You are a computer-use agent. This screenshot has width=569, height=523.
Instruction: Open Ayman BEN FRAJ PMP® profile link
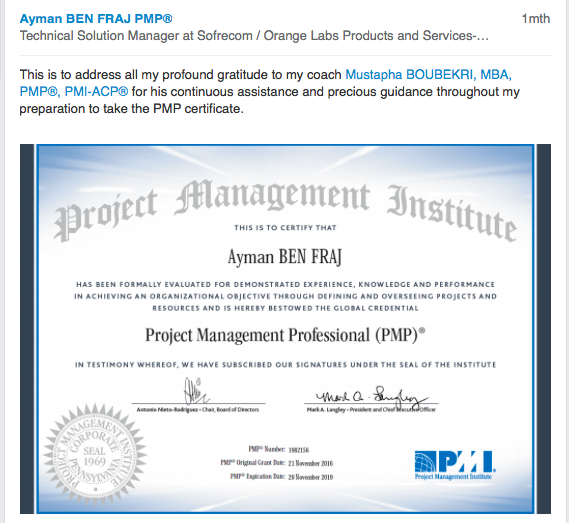coord(96,19)
